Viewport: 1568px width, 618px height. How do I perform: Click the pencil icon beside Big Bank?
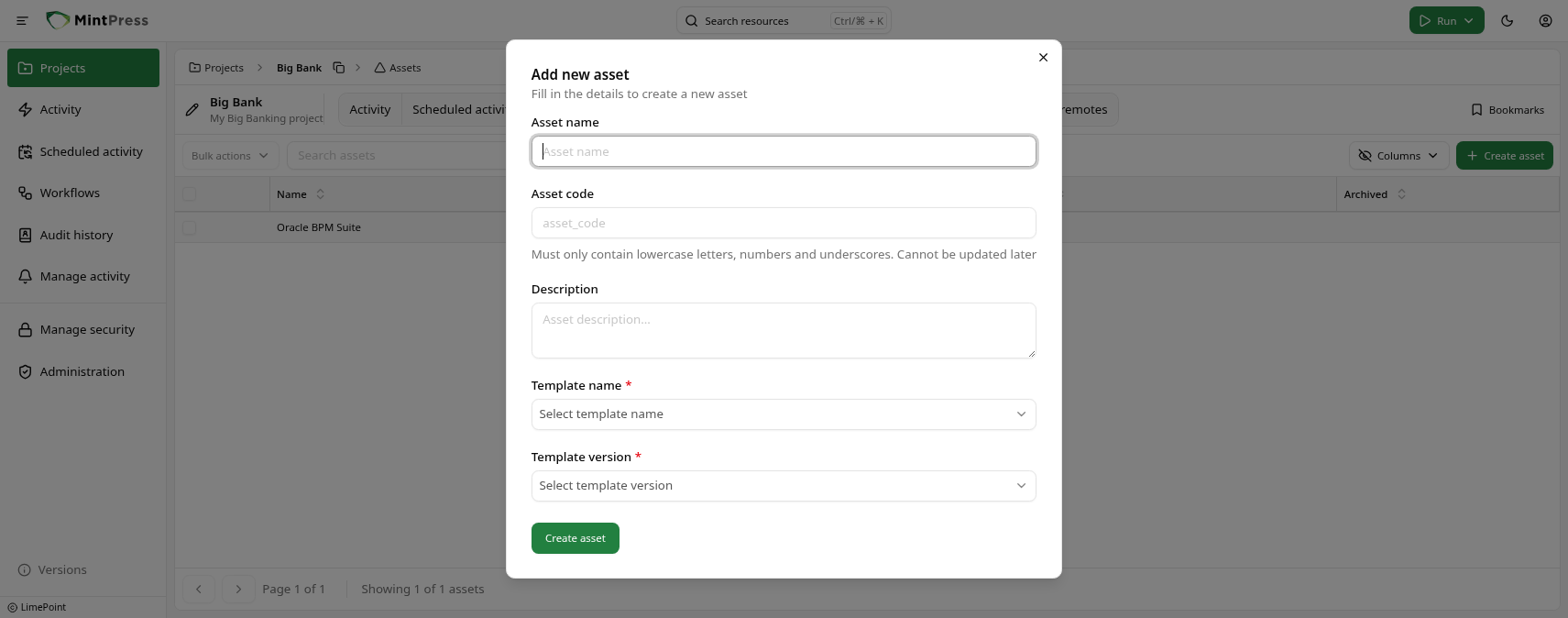(192, 109)
